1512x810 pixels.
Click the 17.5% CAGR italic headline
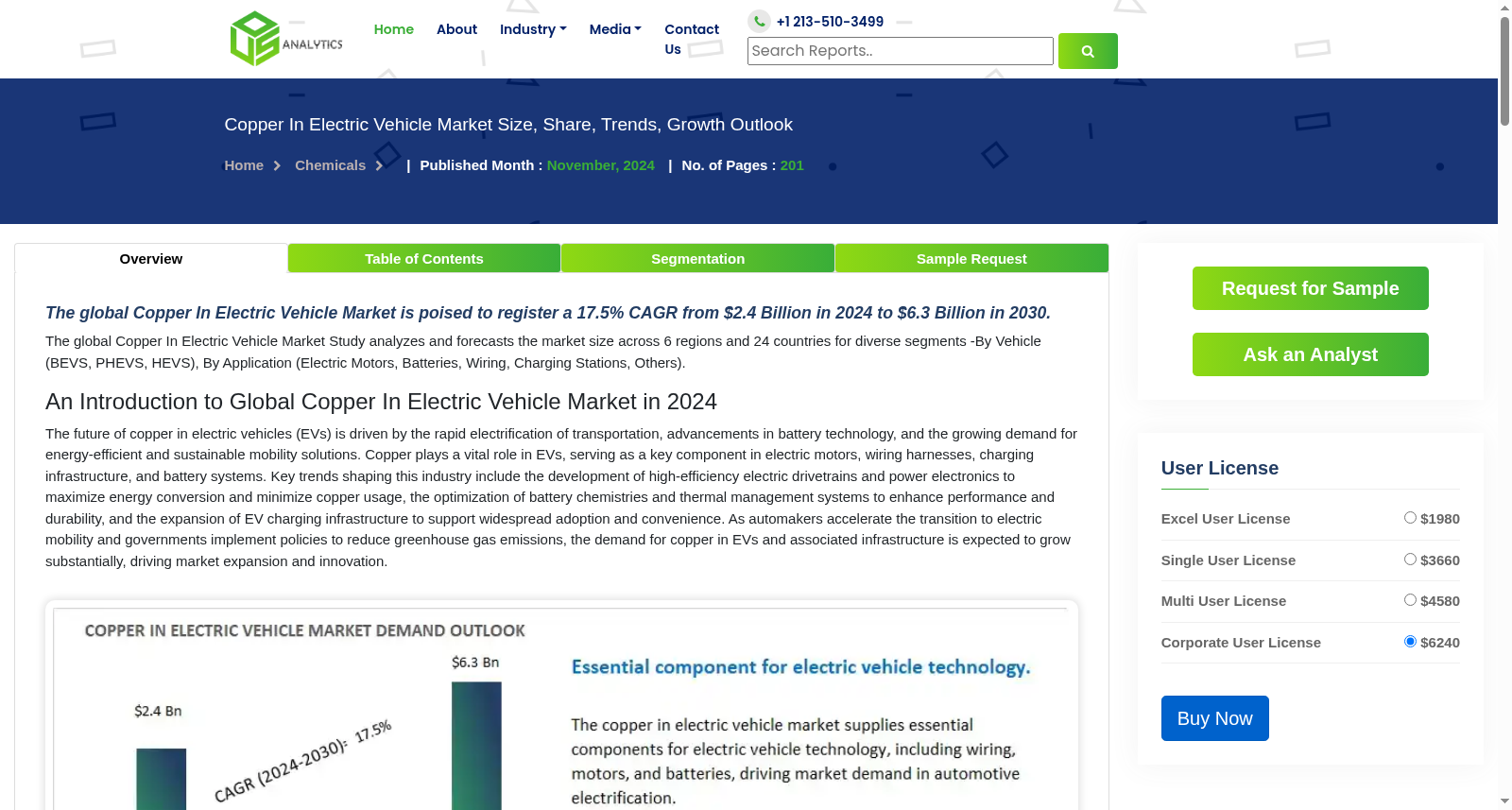tap(548, 313)
